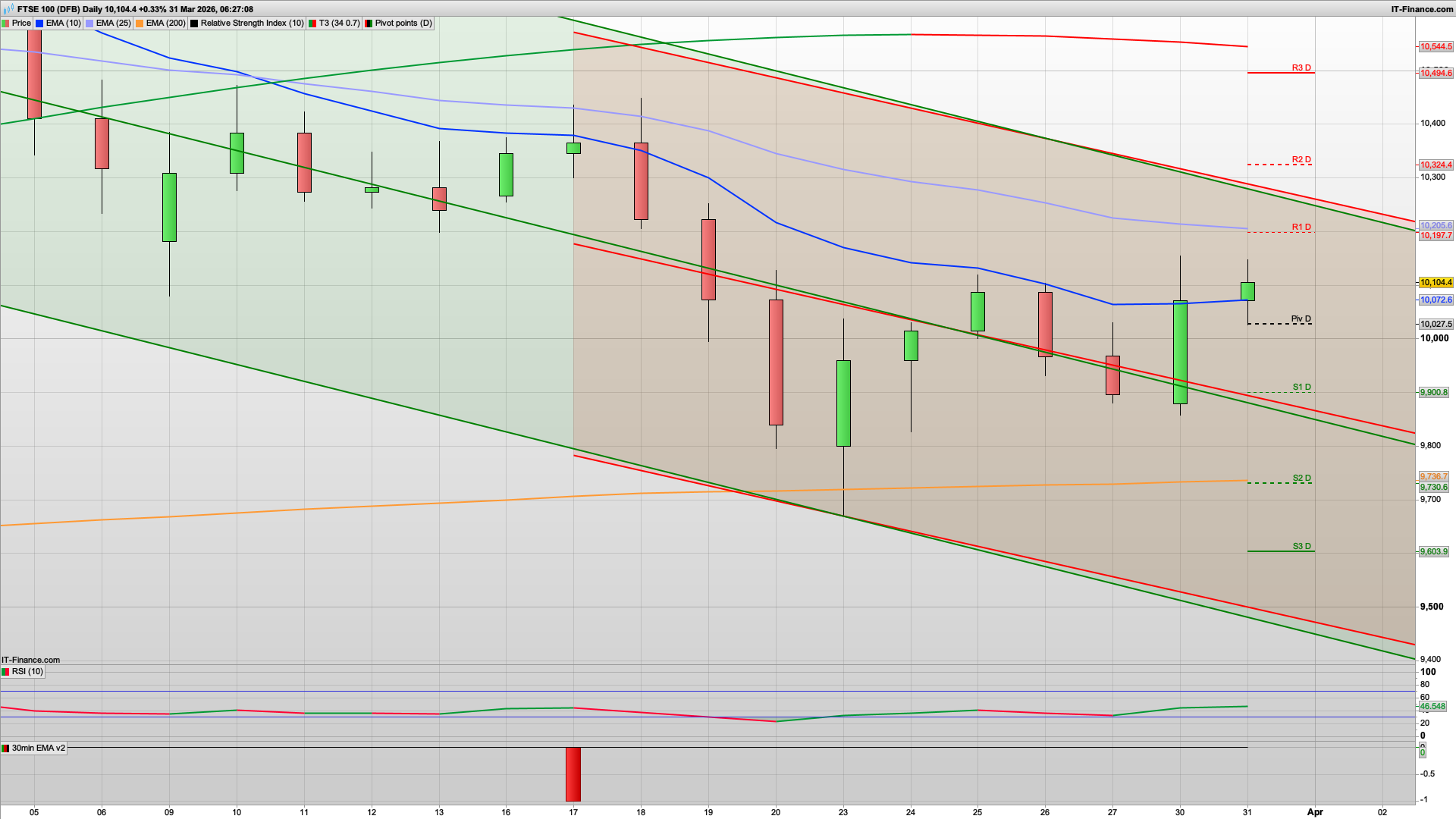Viewport: 1456px width, 819px height.
Task: Select the green candle on 31 March
Action: [1249, 290]
